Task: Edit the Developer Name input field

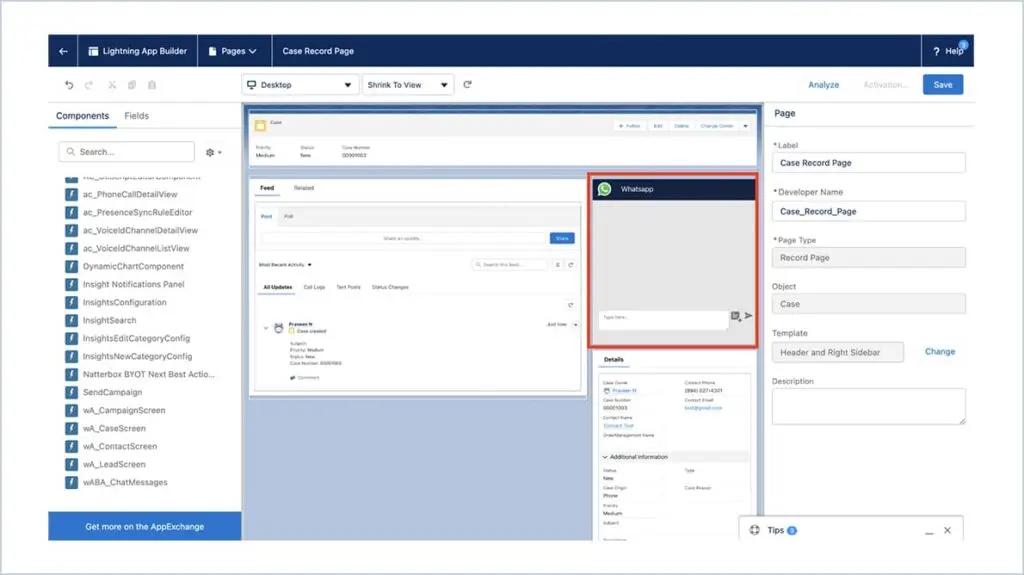Action: tap(869, 211)
